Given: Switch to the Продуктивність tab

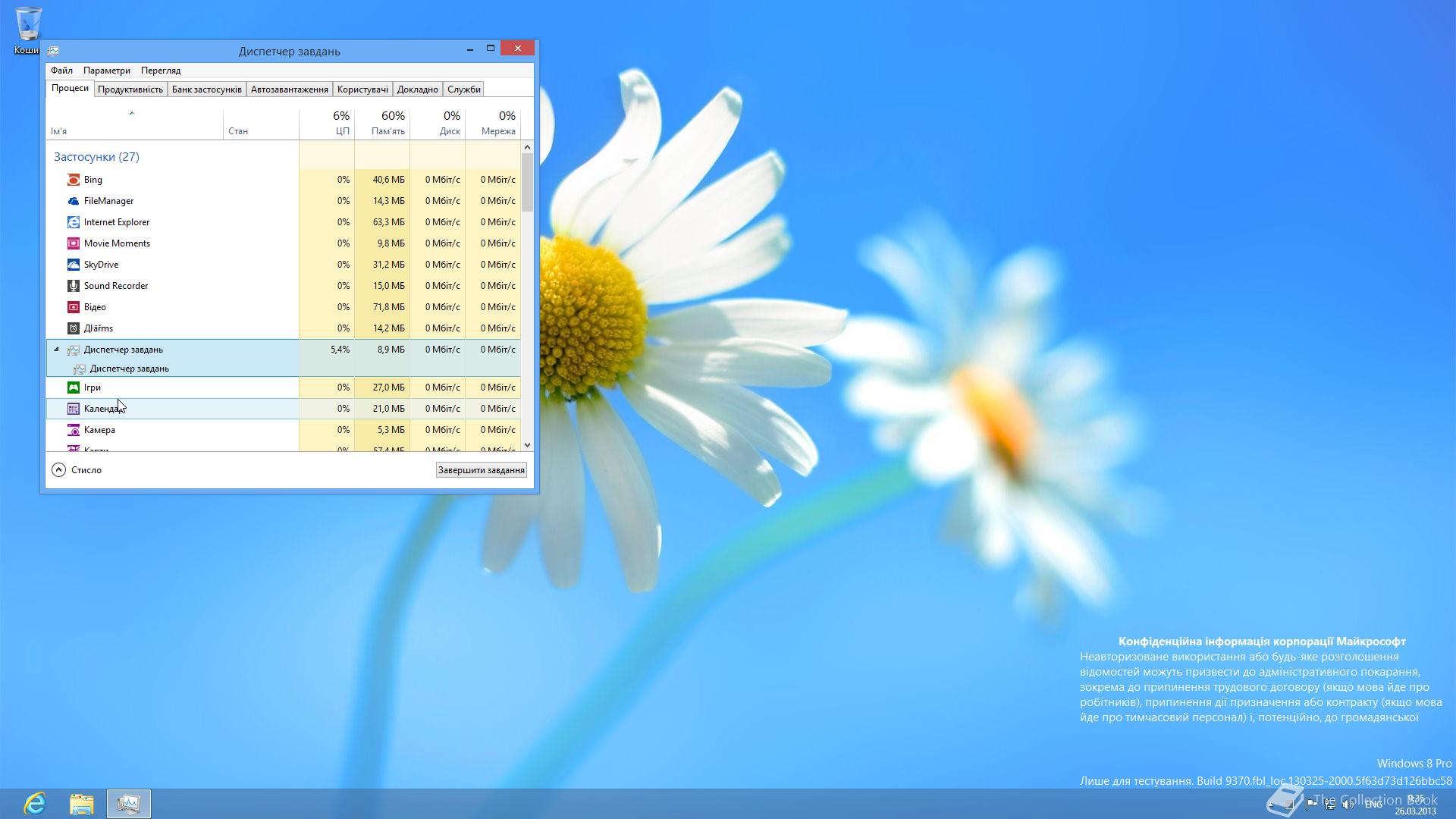Looking at the screenshot, I should click(x=130, y=89).
